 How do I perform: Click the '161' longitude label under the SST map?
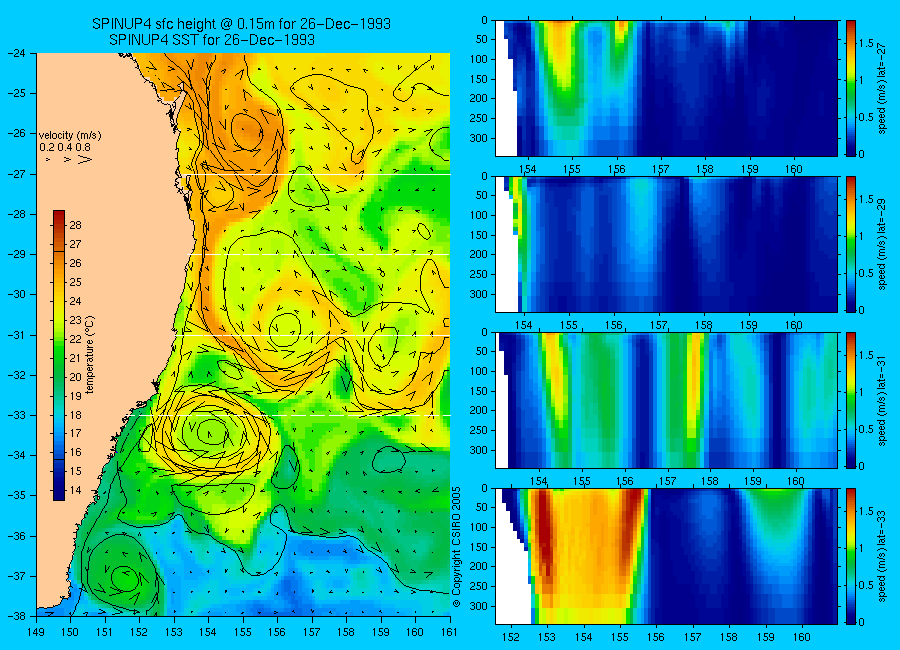click(449, 632)
